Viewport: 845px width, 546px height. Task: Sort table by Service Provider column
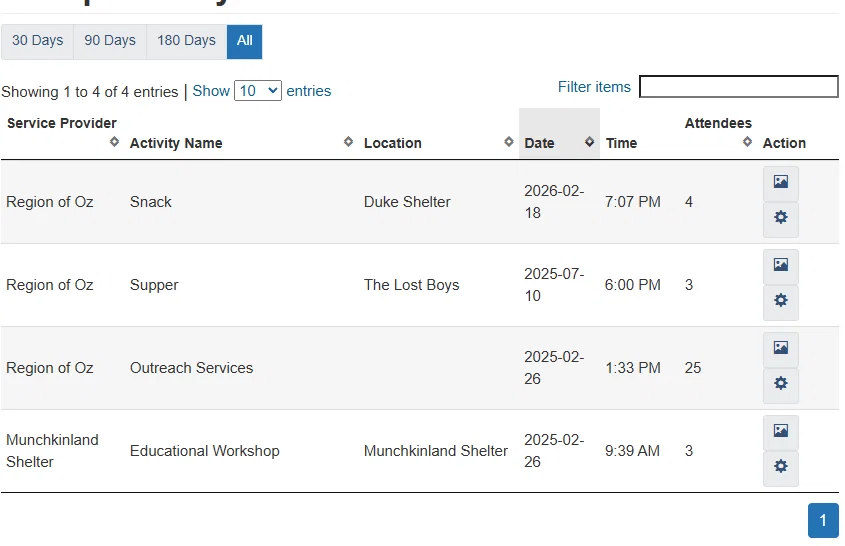62,133
